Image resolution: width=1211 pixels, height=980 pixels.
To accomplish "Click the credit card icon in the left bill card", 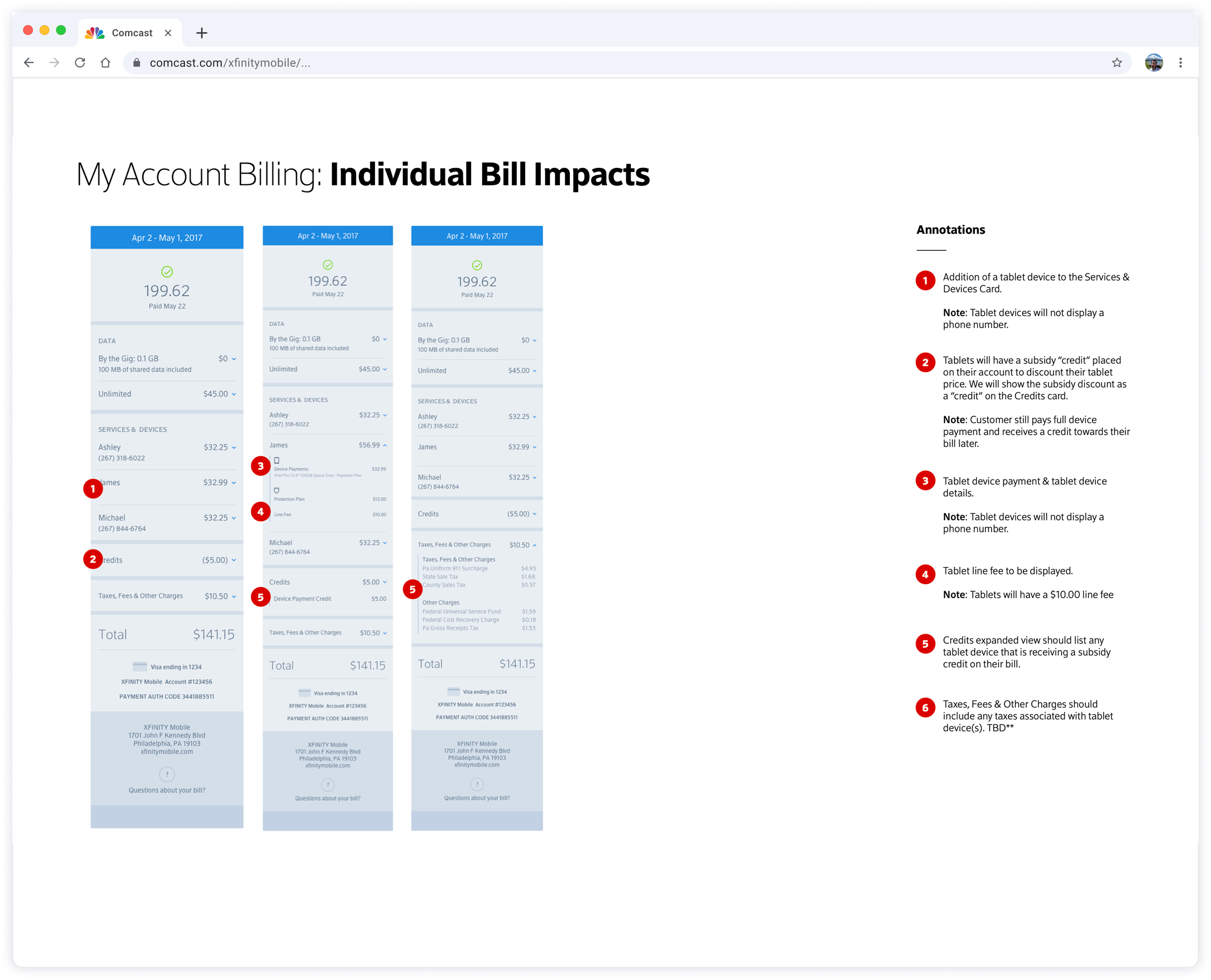I will tap(140, 667).
